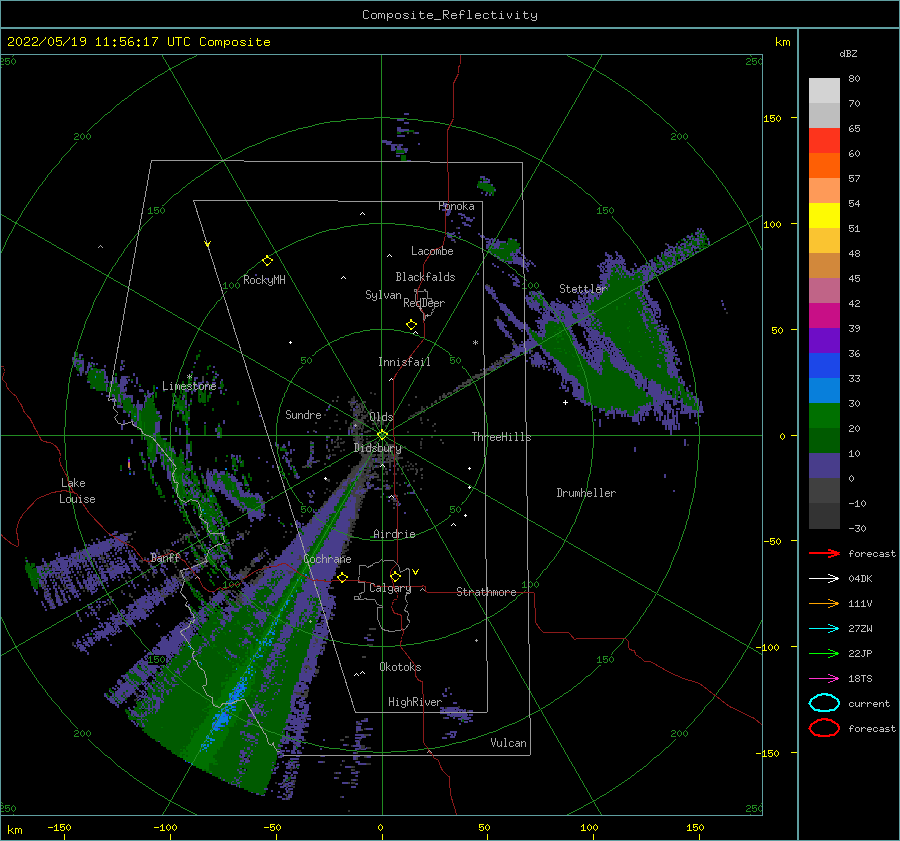Screen dimensions: 900x841
Task: Click the Ponoka town label
Action: tap(456, 206)
